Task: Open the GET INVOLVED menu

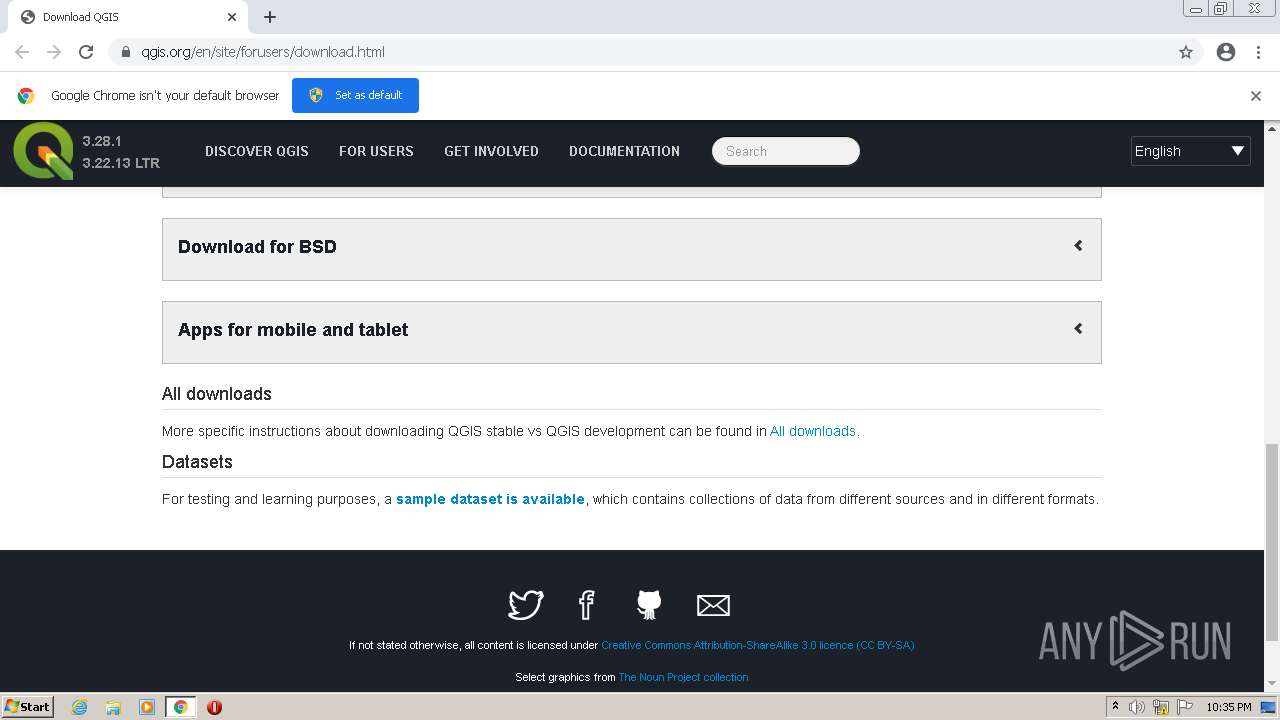Action: coord(491,151)
